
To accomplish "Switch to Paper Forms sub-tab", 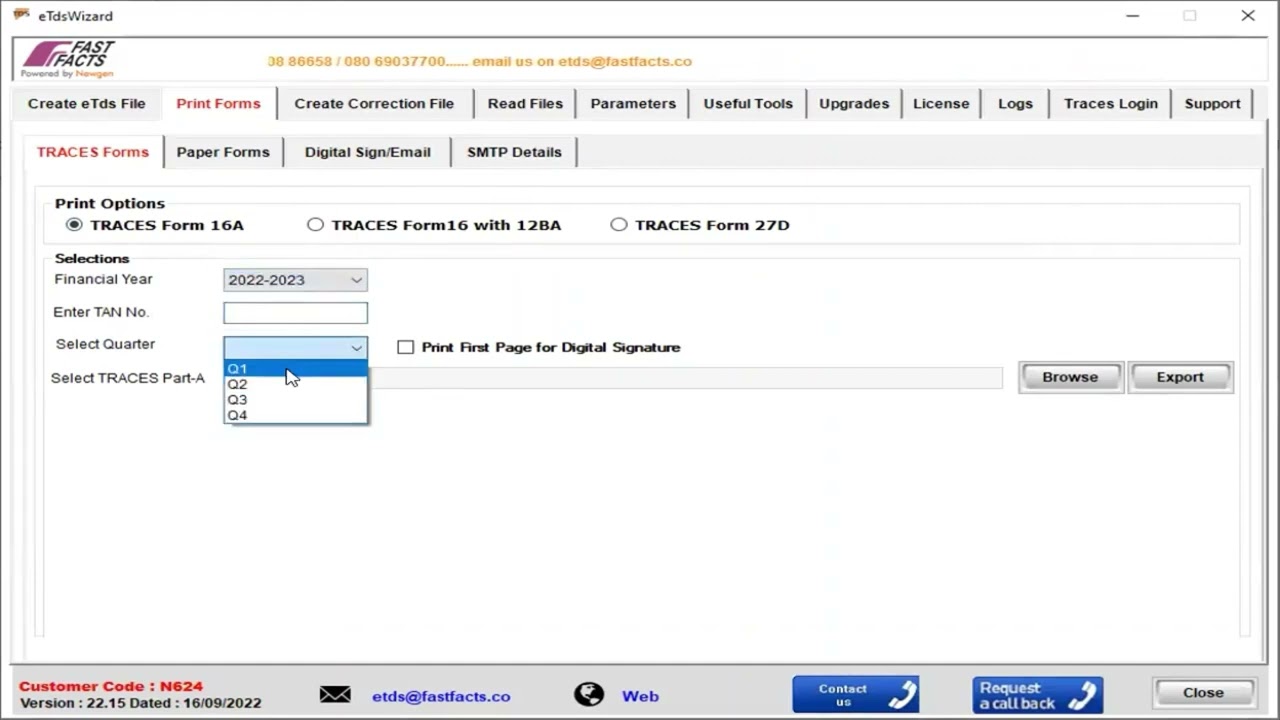I will 223,152.
